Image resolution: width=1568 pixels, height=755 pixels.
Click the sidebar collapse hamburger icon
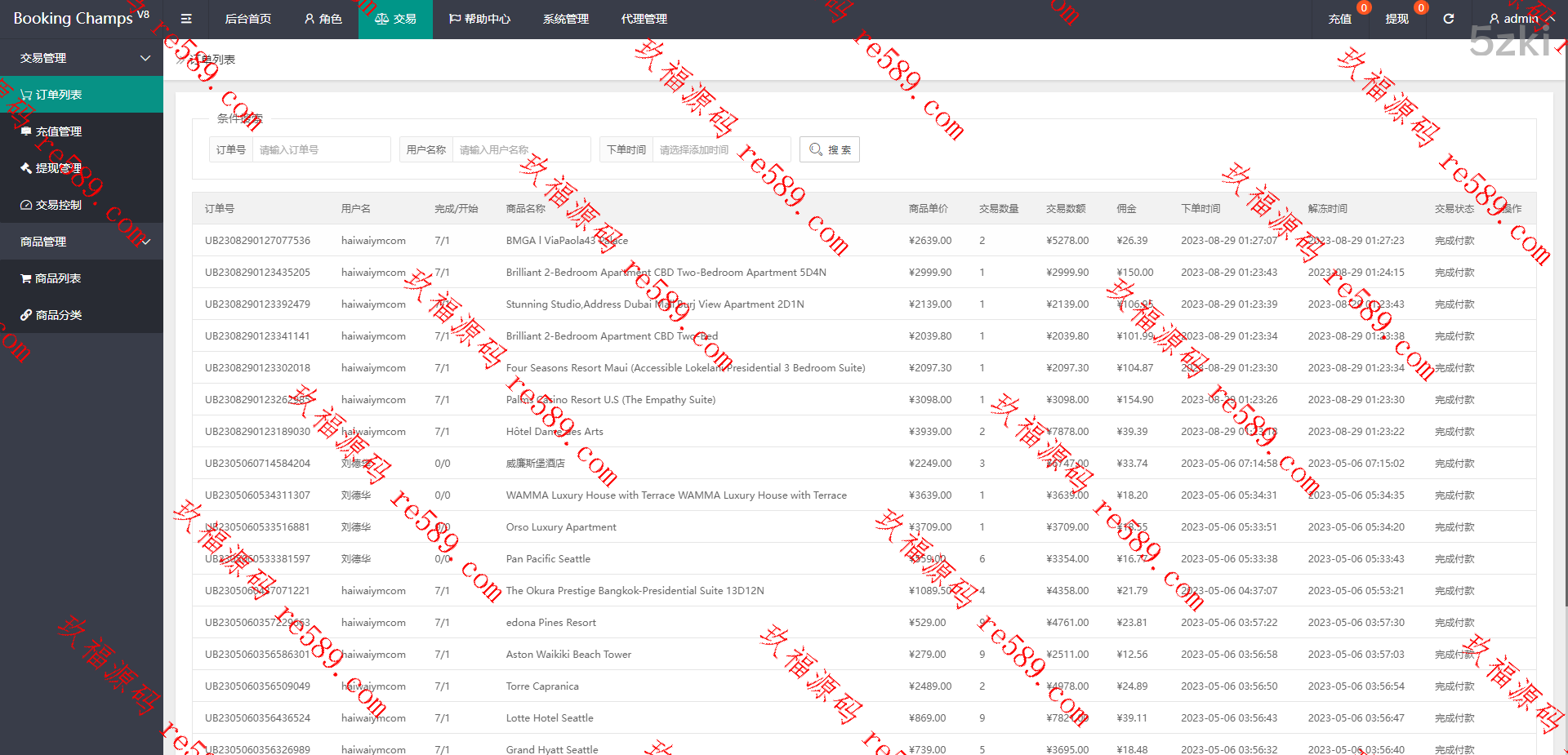186,19
